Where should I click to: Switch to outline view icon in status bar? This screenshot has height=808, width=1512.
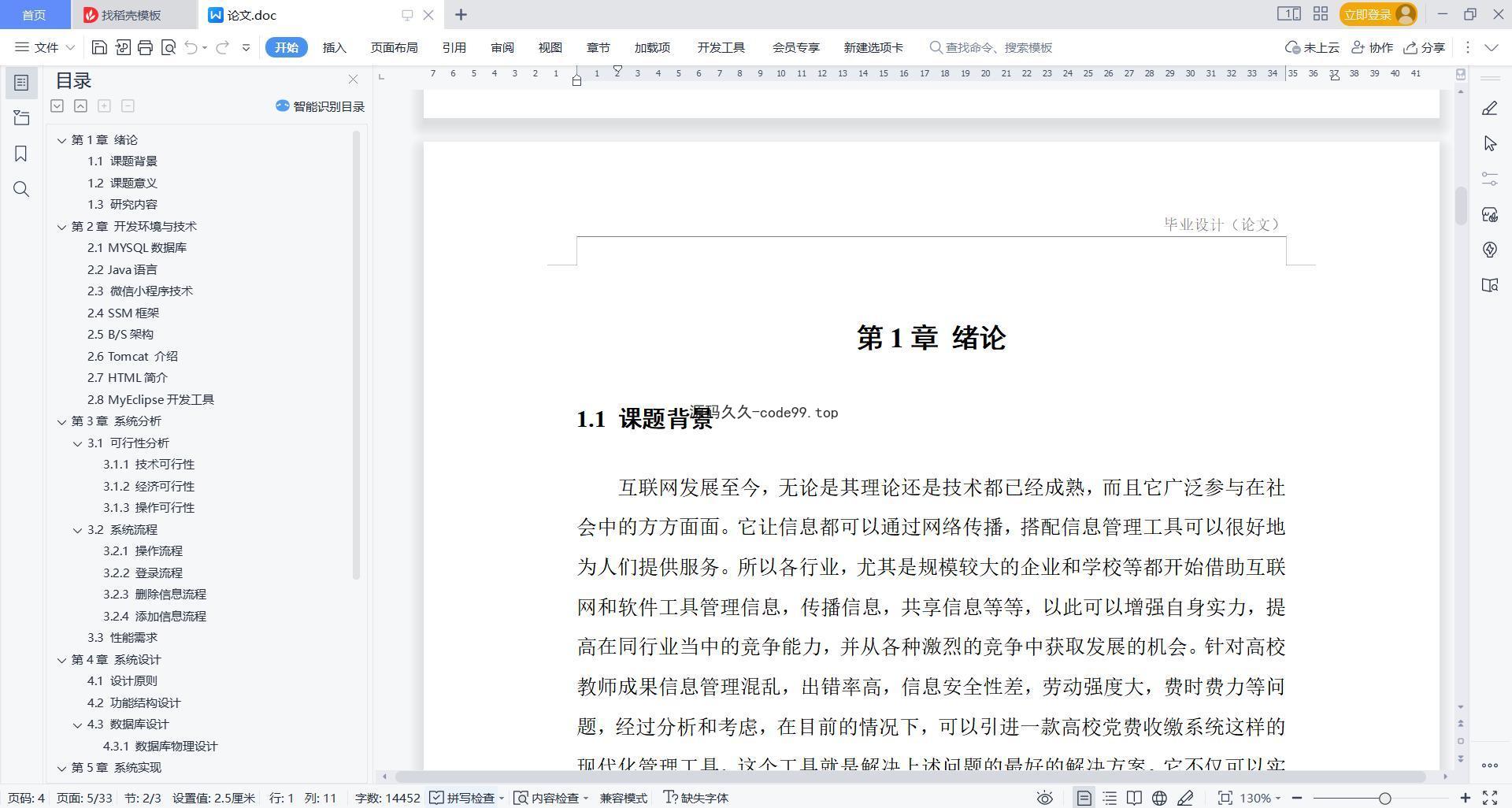click(1110, 798)
